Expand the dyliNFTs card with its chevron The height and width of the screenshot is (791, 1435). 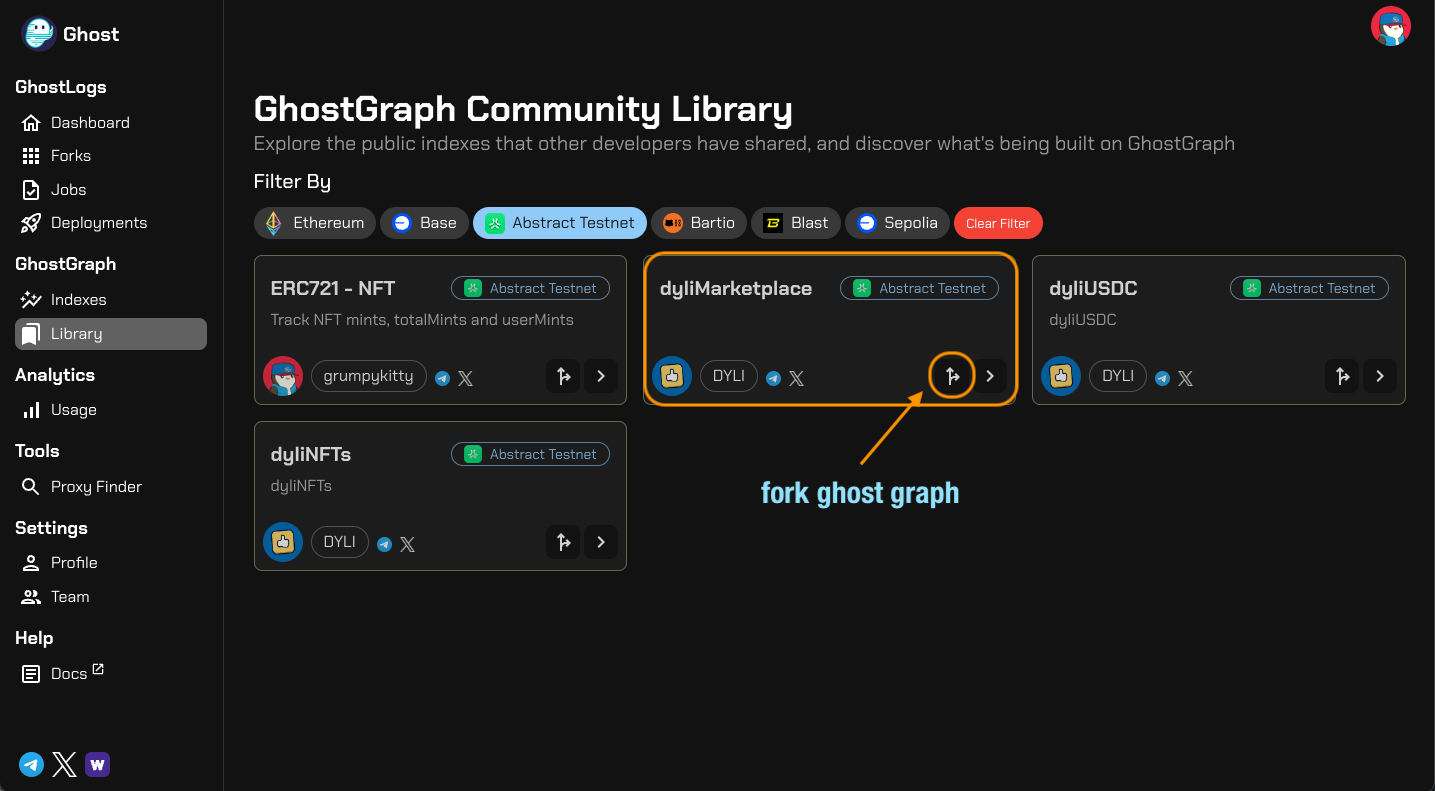click(x=600, y=541)
